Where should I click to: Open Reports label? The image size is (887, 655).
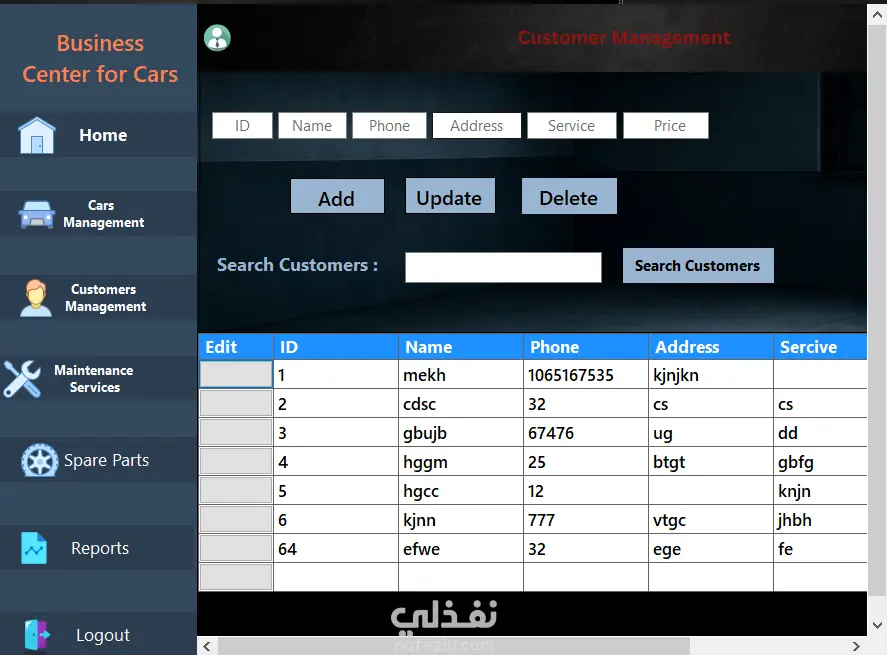[x=100, y=548]
